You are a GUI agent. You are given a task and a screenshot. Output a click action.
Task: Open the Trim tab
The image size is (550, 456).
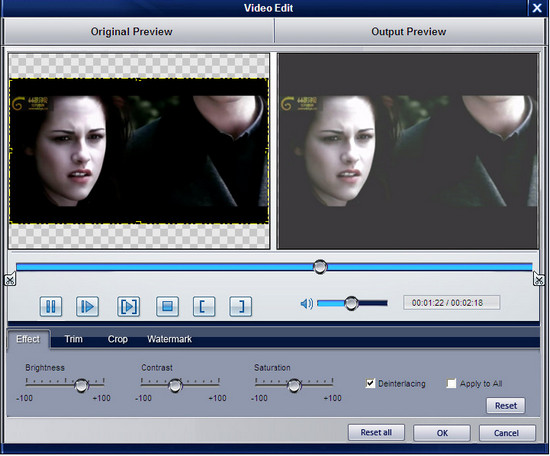[73, 339]
